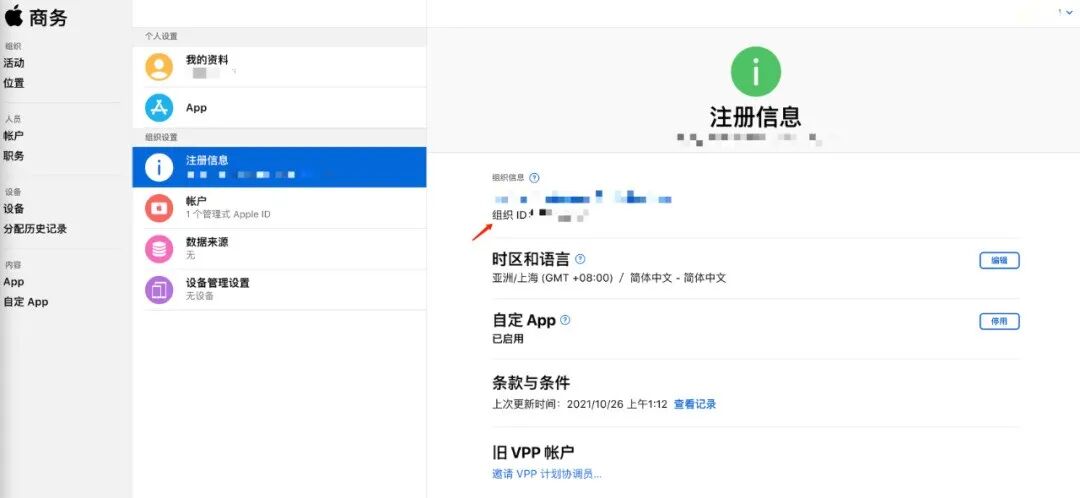This screenshot has height=498, width=1080.
Task: Click the 注册信息 info icon in list
Action: [x=159, y=167]
